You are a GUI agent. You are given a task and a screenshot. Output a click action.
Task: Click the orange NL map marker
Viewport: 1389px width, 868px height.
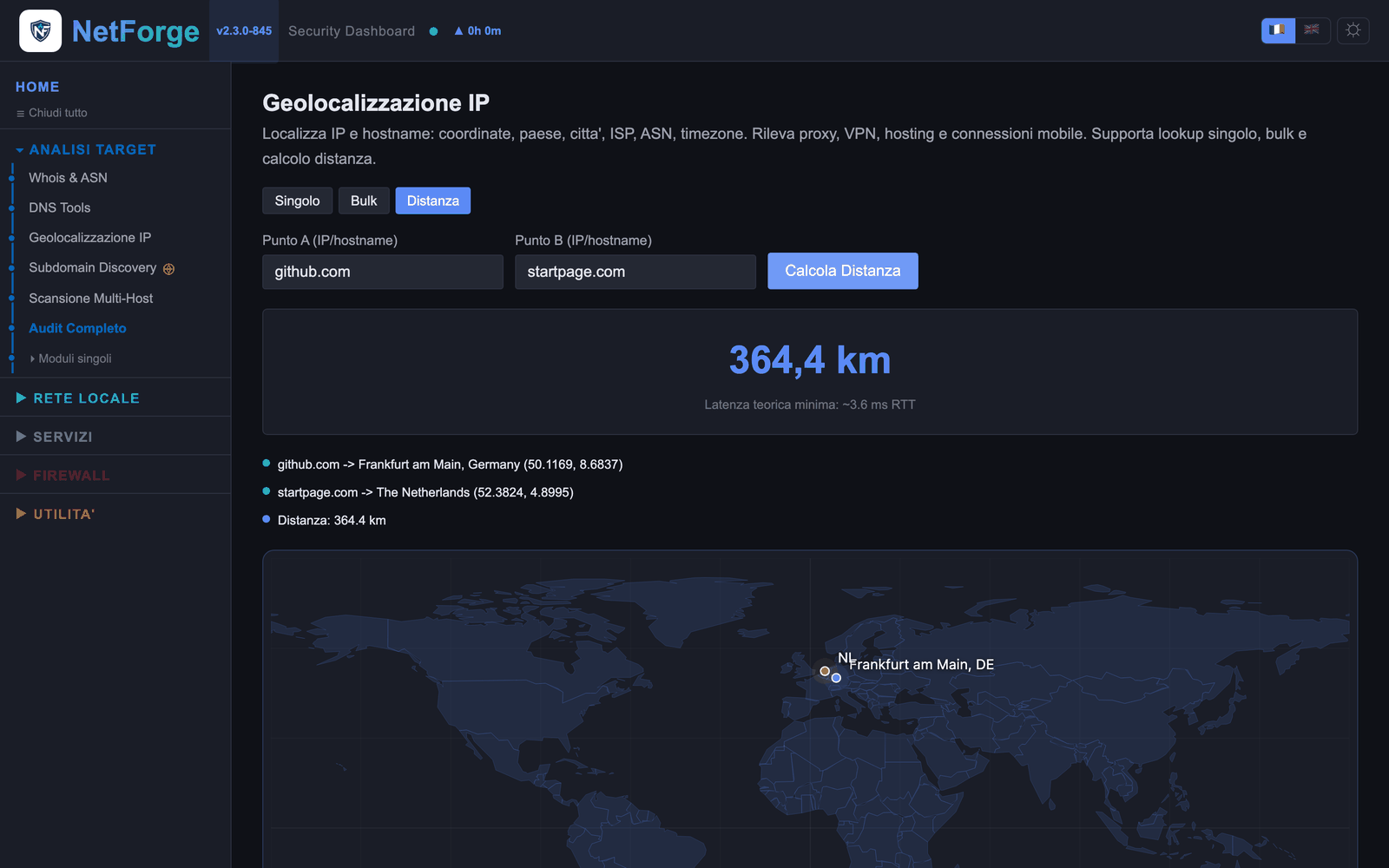(x=825, y=671)
